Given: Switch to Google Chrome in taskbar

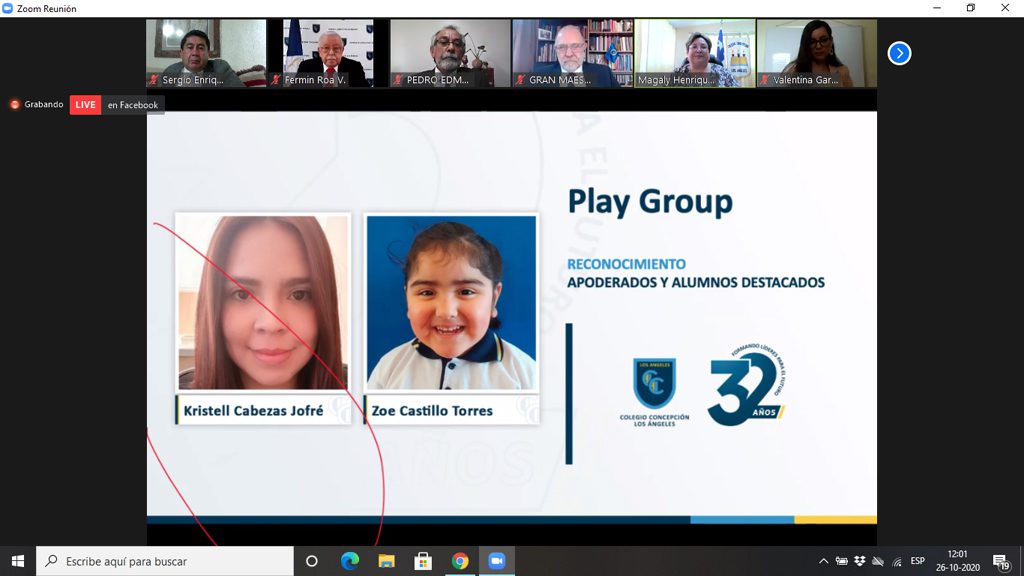Looking at the screenshot, I should point(460,561).
